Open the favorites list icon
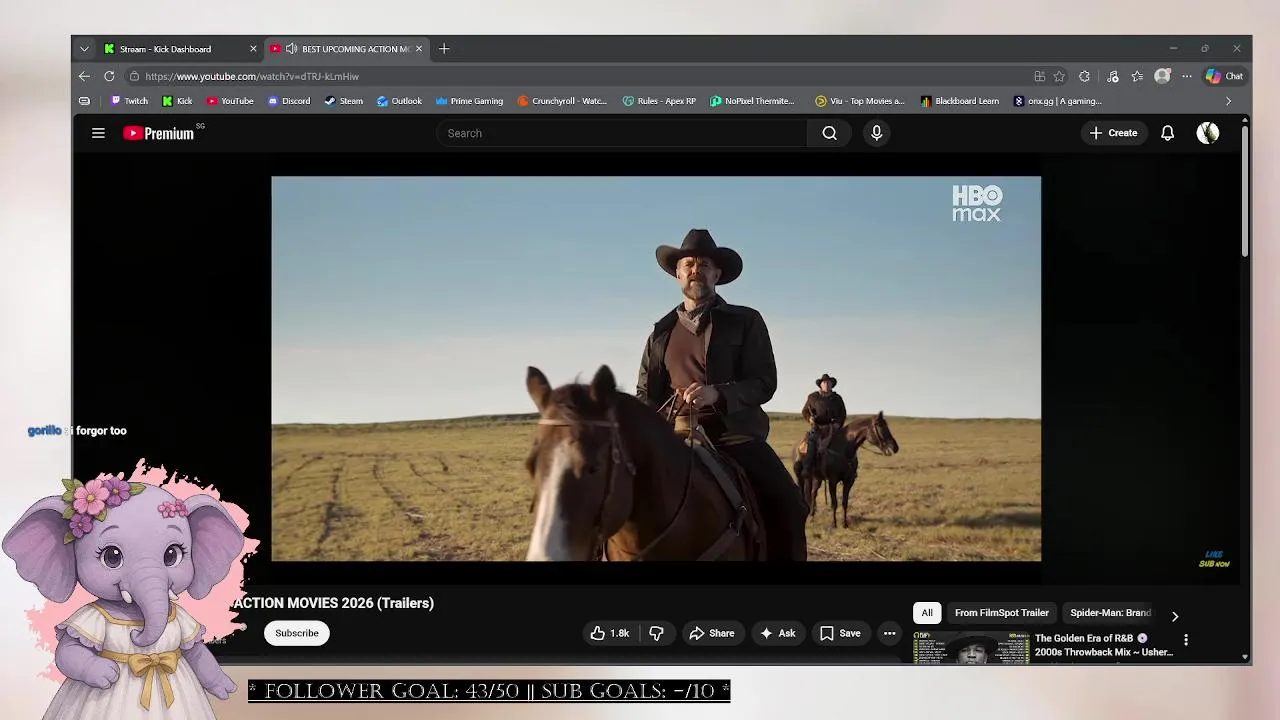The width and height of the screenshot is (1280, 720). click(x=1137, y=76)
